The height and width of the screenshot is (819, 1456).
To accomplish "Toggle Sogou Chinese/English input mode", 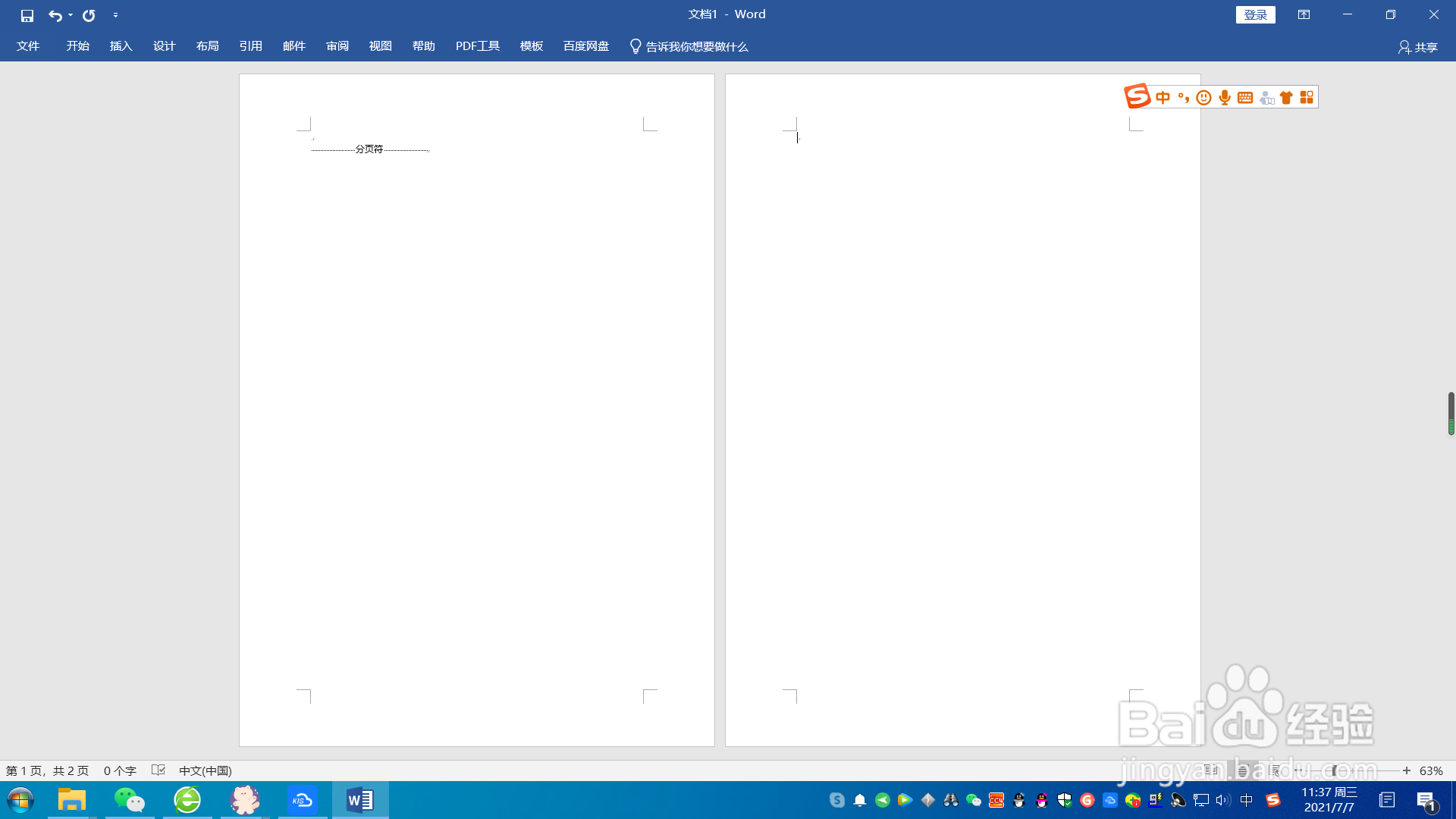I will pyautogui.click(x=1163, y=97).
